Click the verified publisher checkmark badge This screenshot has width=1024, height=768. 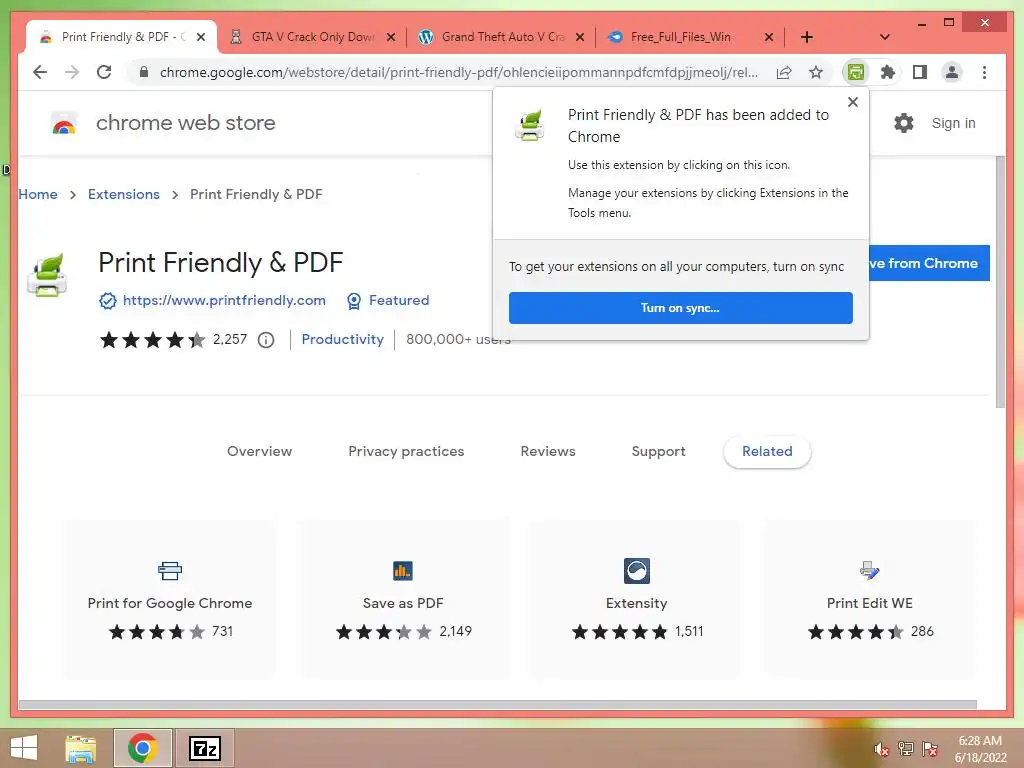[x=107, y=300]
